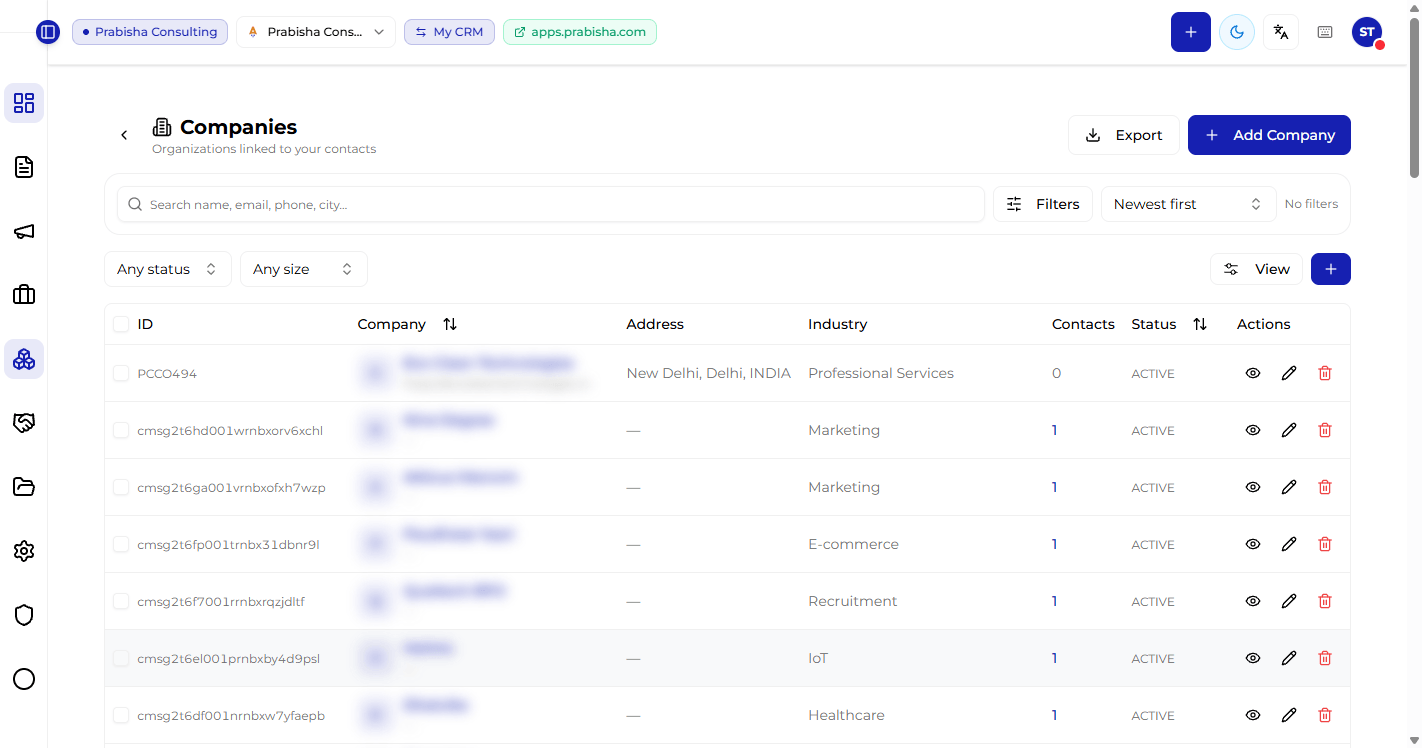
Task: Expand the Prabisha Cons... workspace dropdown
Action: click(x=316, y=32)
